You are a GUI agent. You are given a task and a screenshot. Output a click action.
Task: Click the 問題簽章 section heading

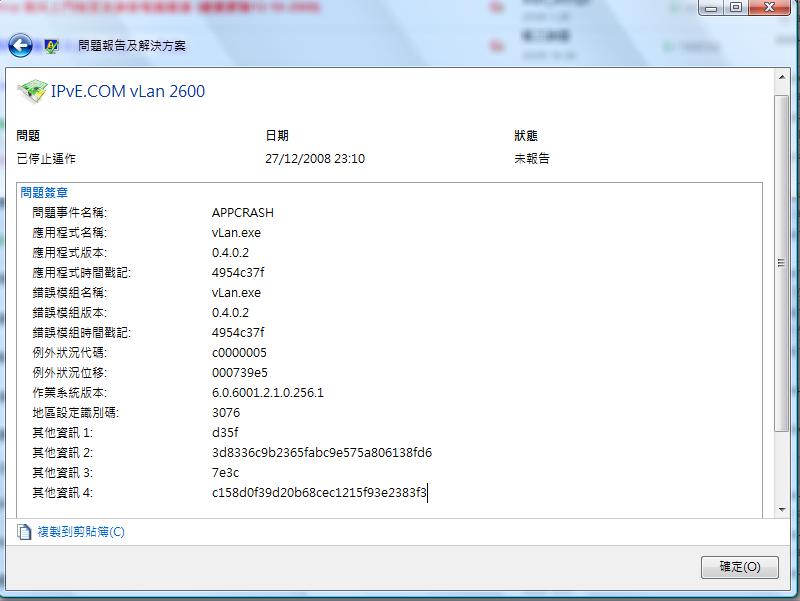(44, 192)
